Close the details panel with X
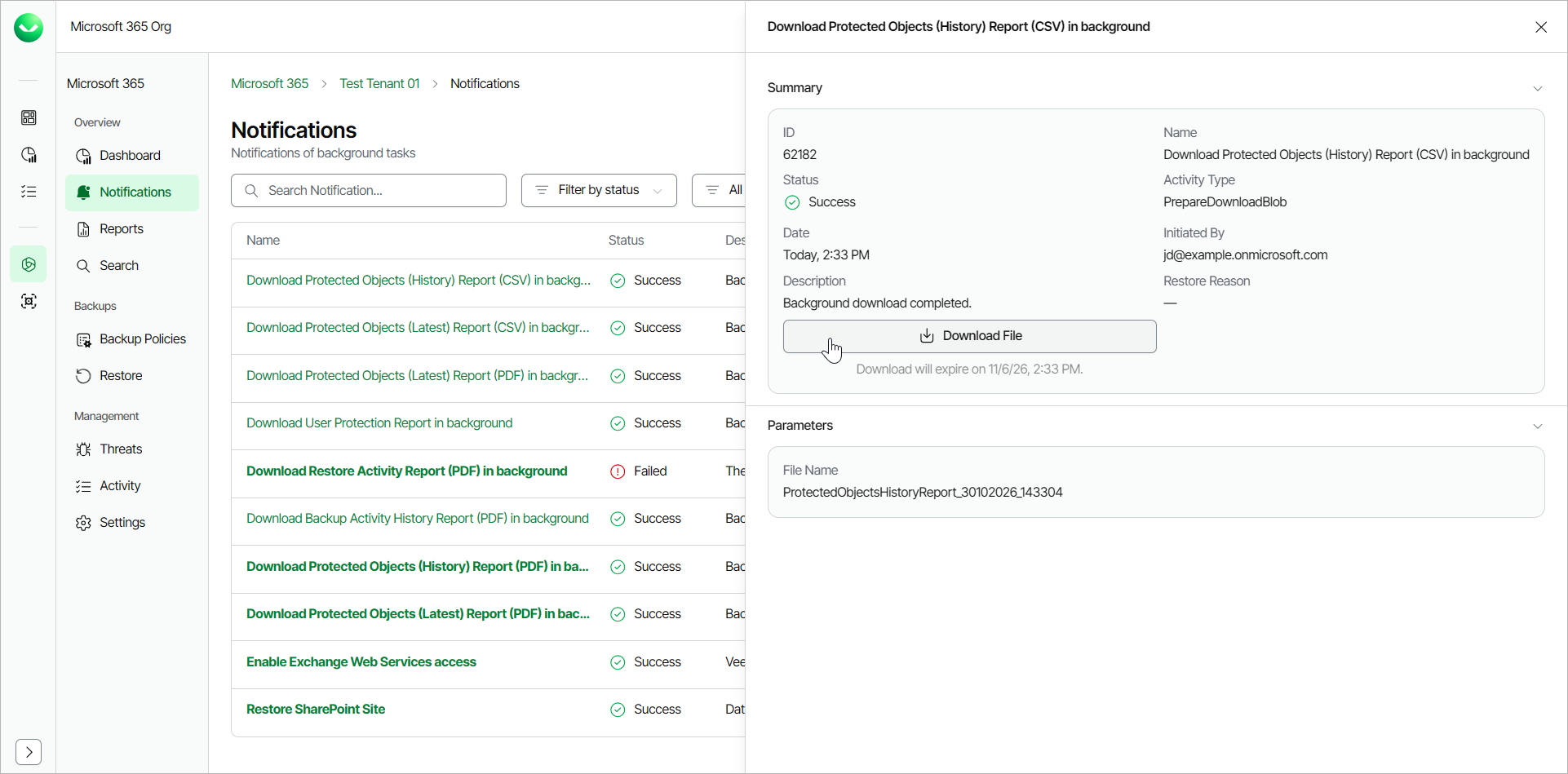Viewport: 1568px width, 774px height. 1541,27
